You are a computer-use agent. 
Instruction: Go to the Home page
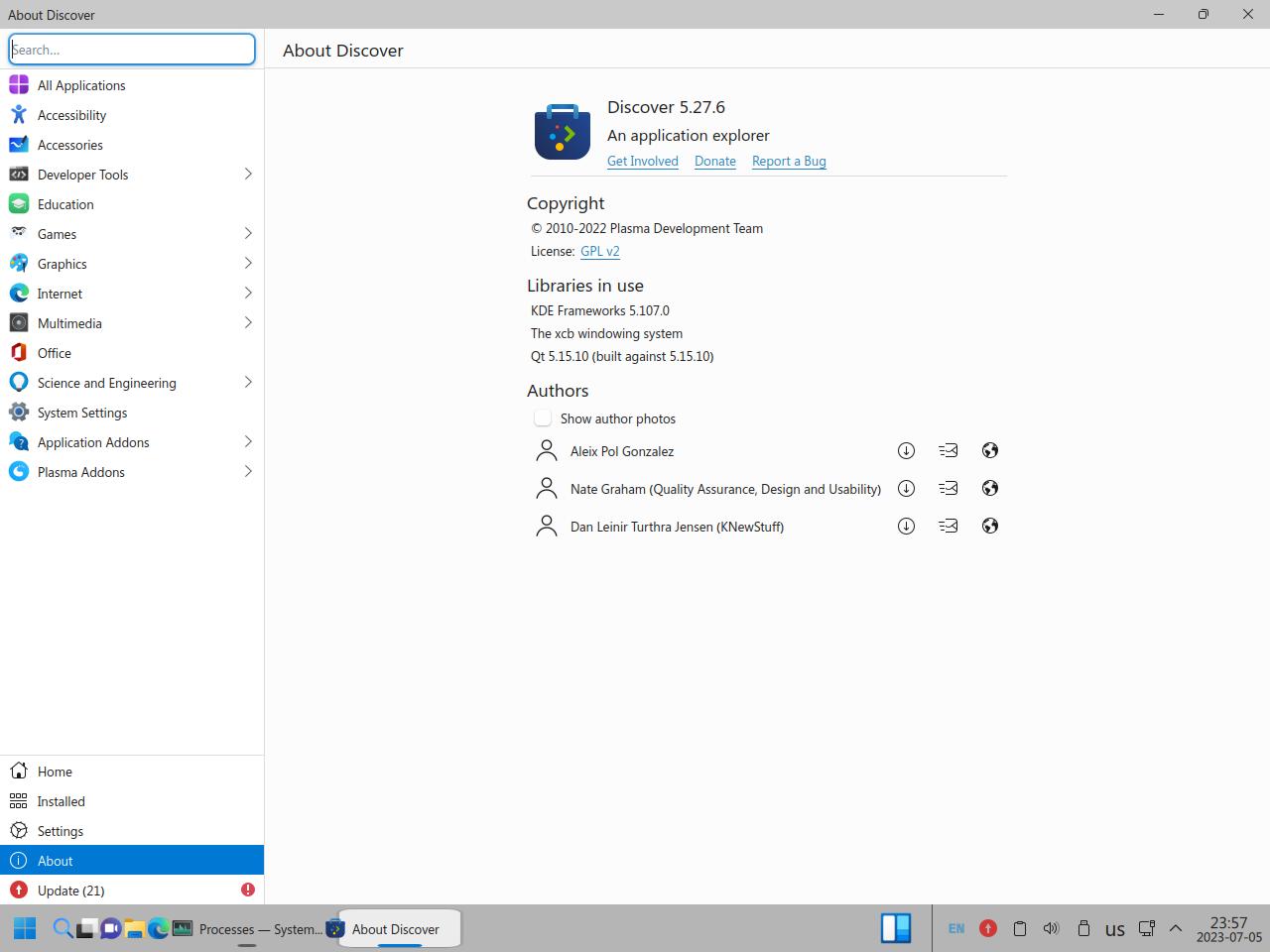[x=132, y=772]
